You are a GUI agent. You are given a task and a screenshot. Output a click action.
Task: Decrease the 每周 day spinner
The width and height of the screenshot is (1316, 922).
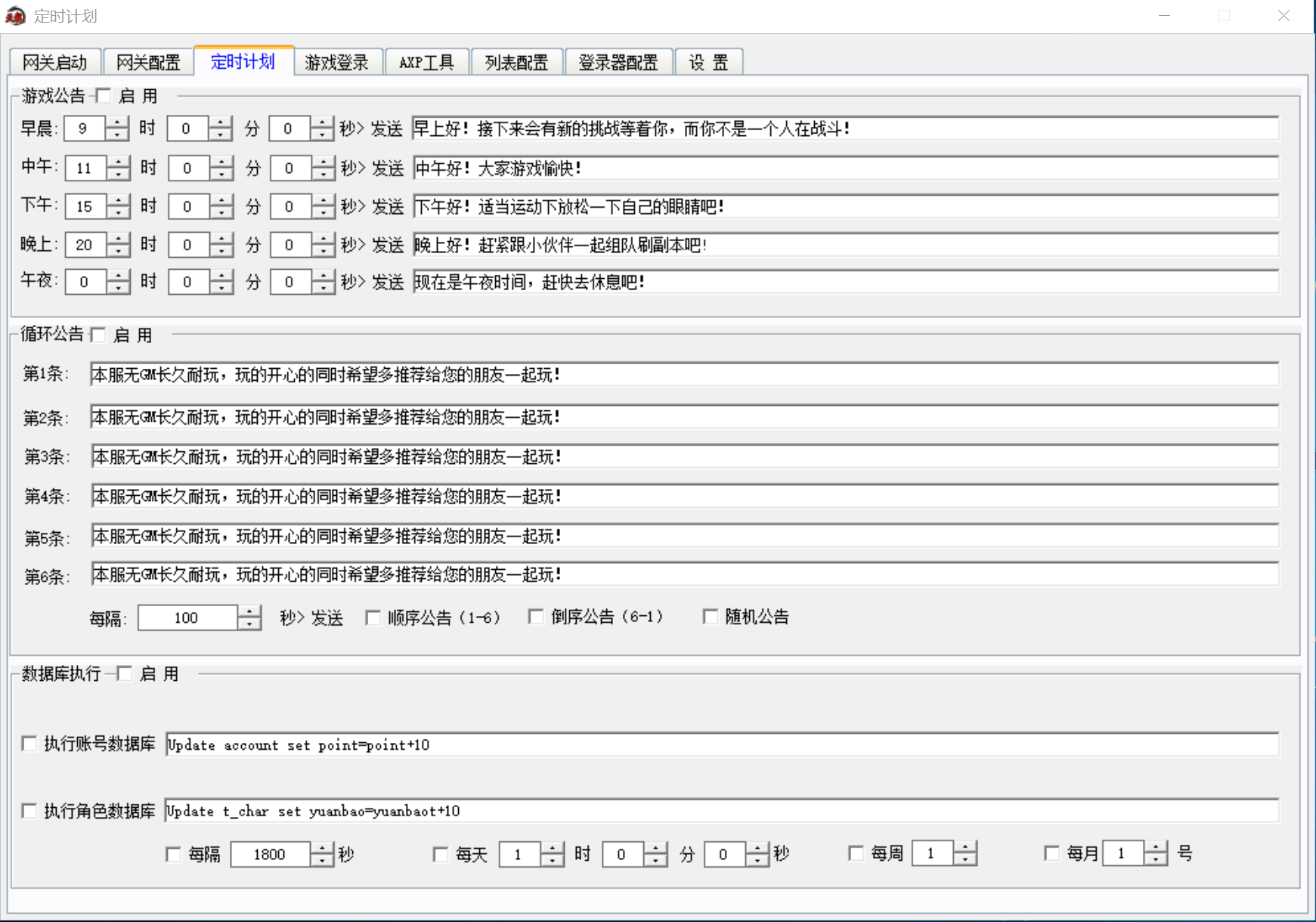point(965,859)
